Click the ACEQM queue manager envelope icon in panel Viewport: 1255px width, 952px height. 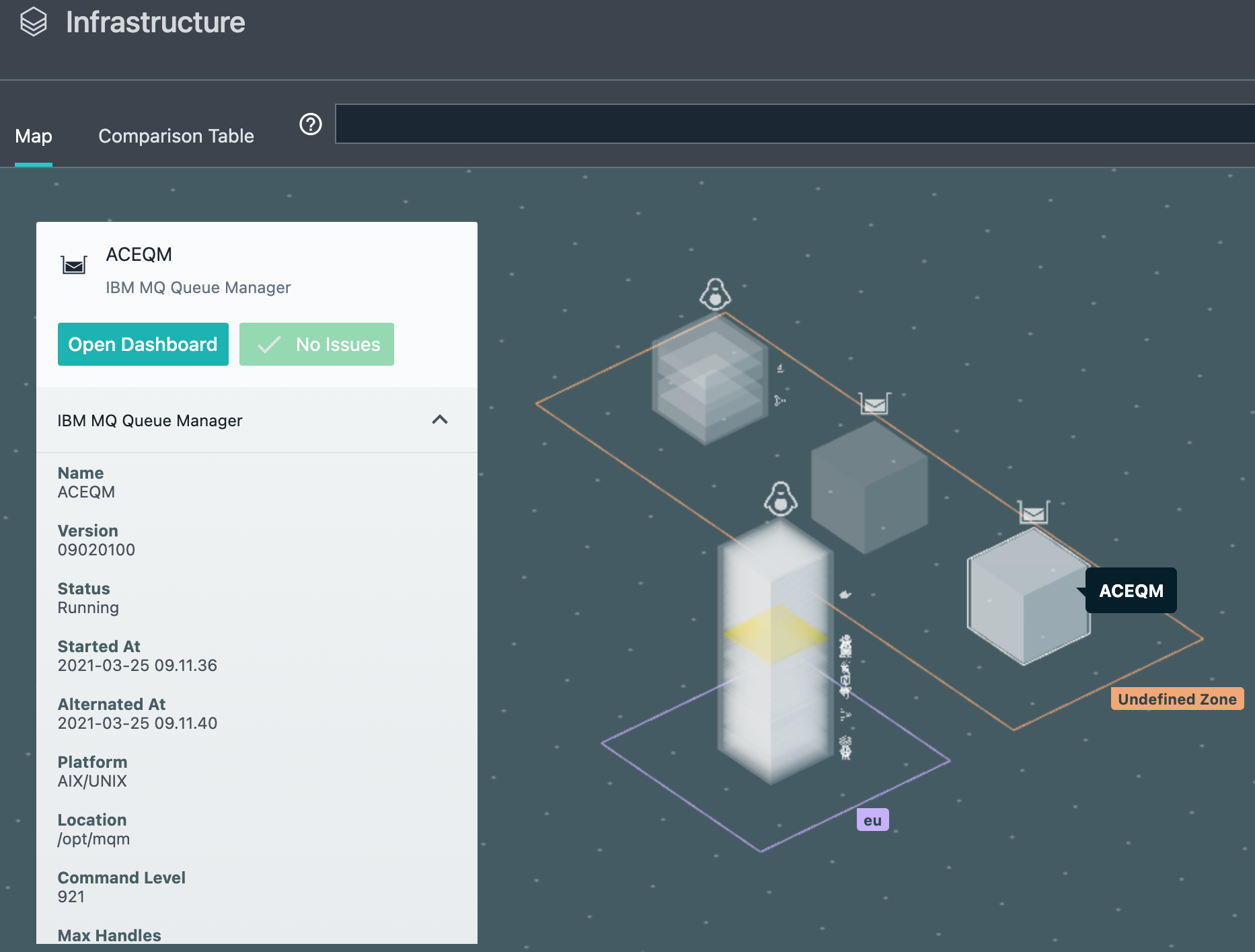(x=74, y=265)
